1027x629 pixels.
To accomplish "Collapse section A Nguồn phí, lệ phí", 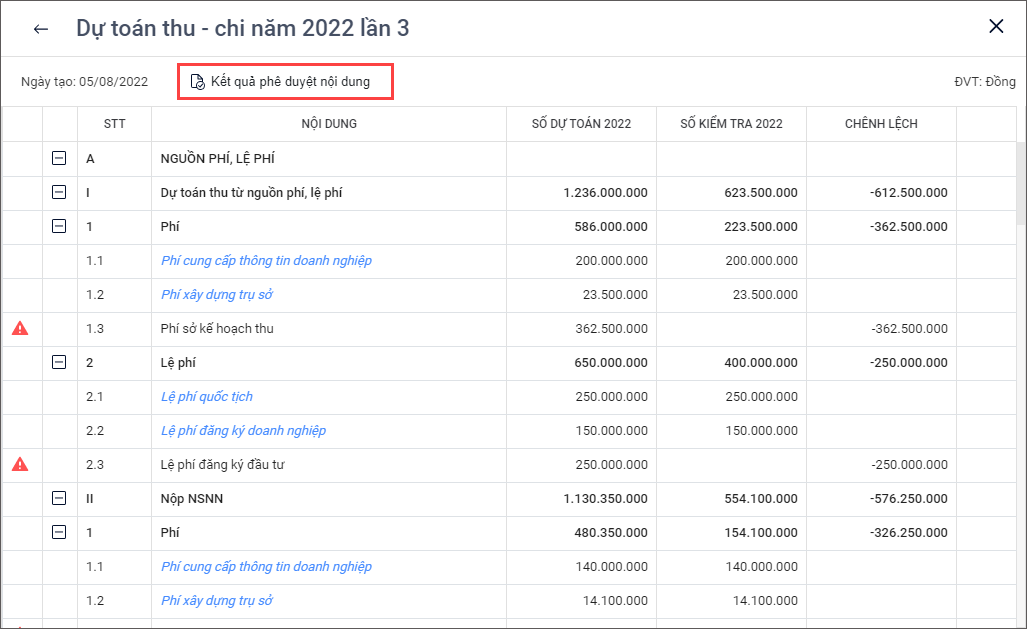I will (59, 158).
